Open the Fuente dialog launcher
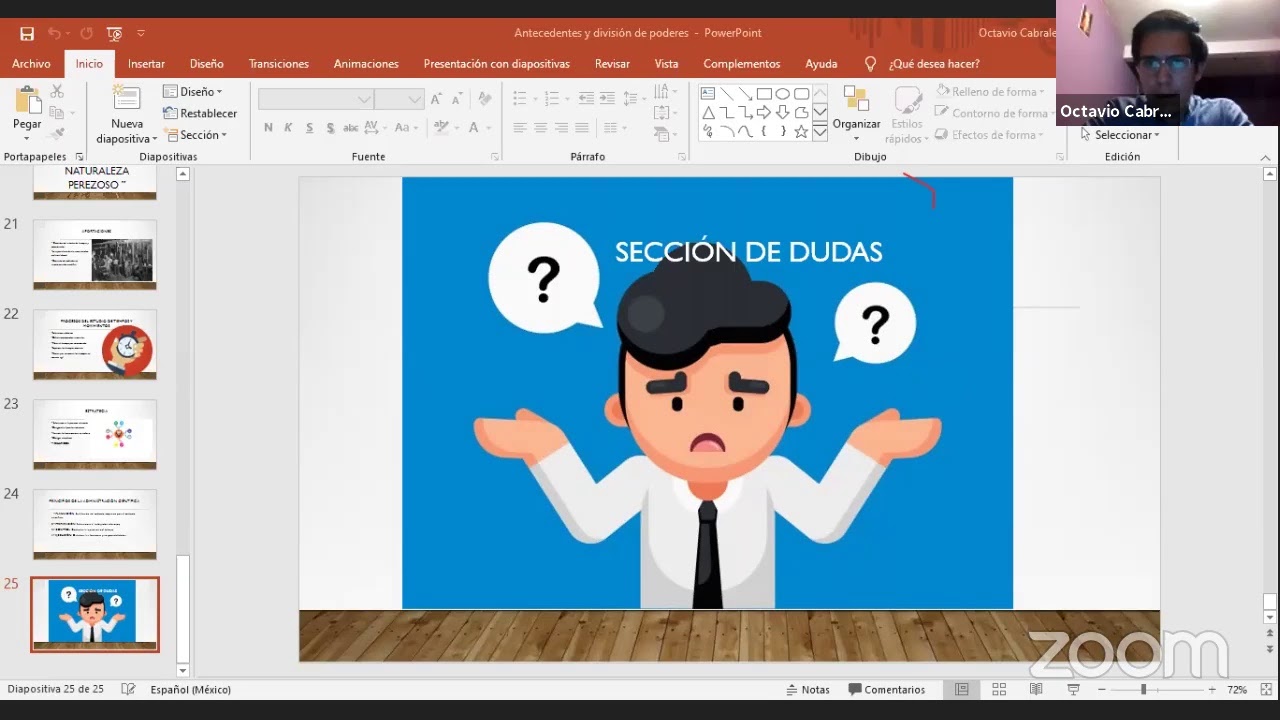 495,157
